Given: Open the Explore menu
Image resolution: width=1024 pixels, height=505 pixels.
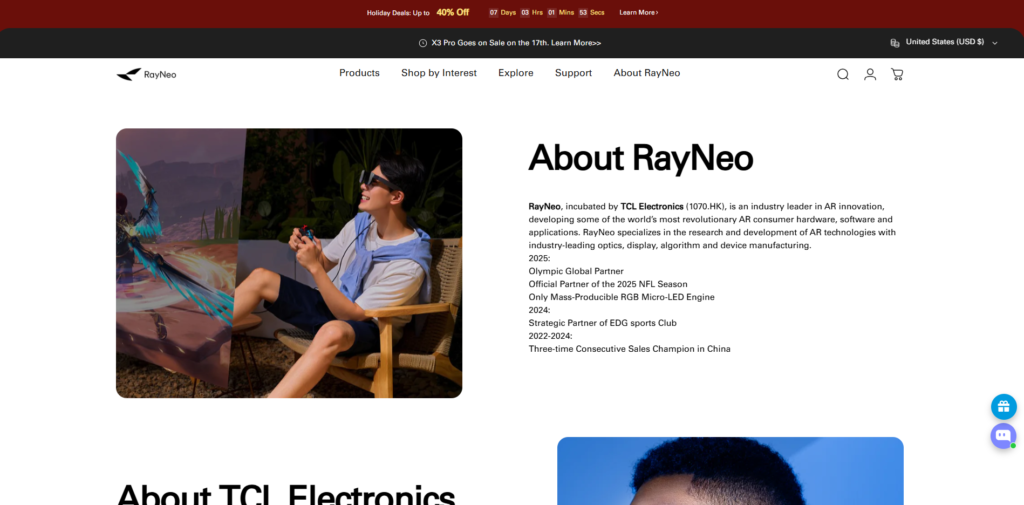Looking at the screenshot, I should pyautogui.click(x=516, y=73).
